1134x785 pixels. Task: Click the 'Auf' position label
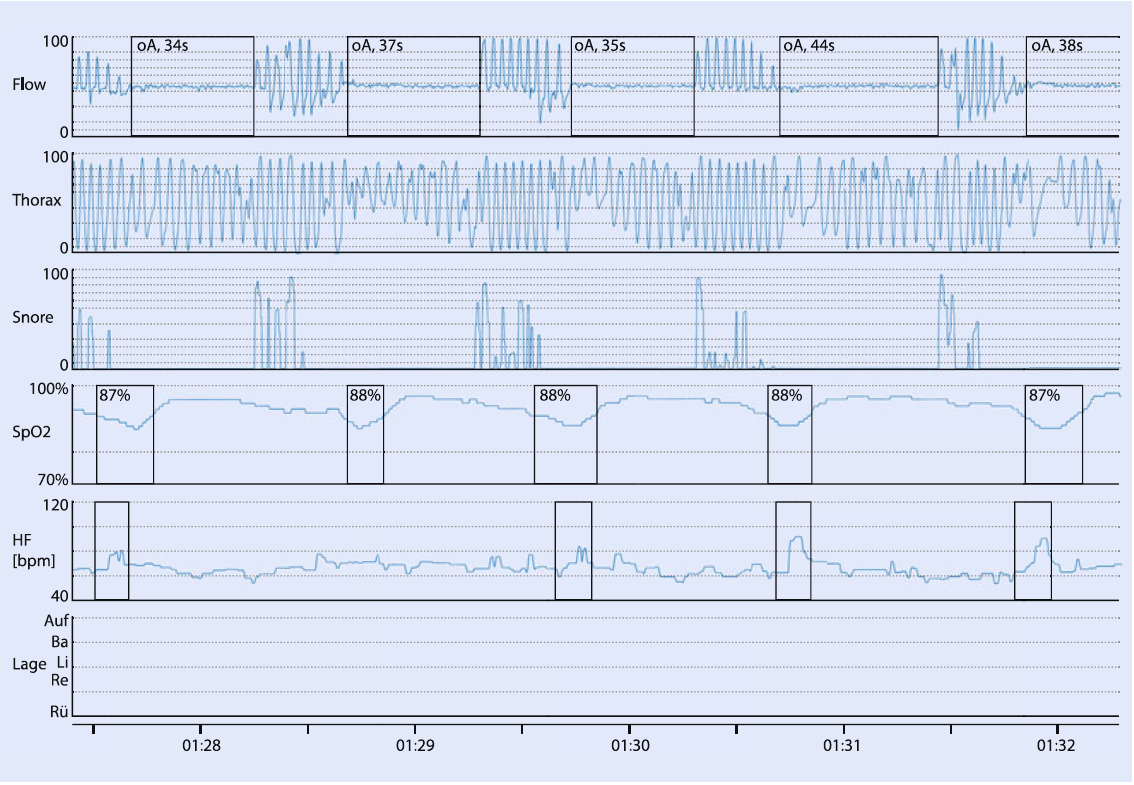click(56, 621)
